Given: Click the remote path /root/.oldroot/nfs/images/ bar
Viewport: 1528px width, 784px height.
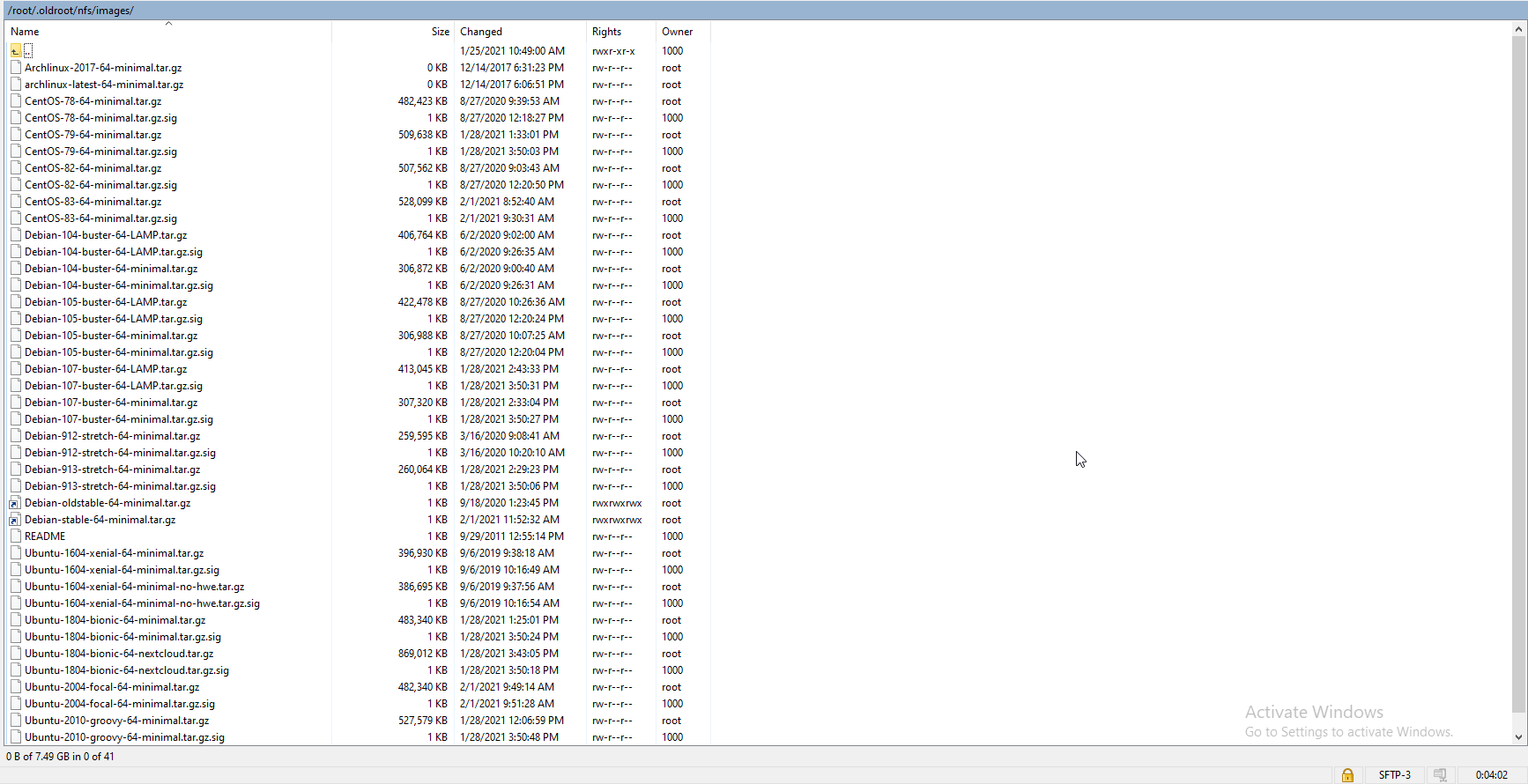Looking at the screenshot, I should pyautogui.click(x=764, y=11).
